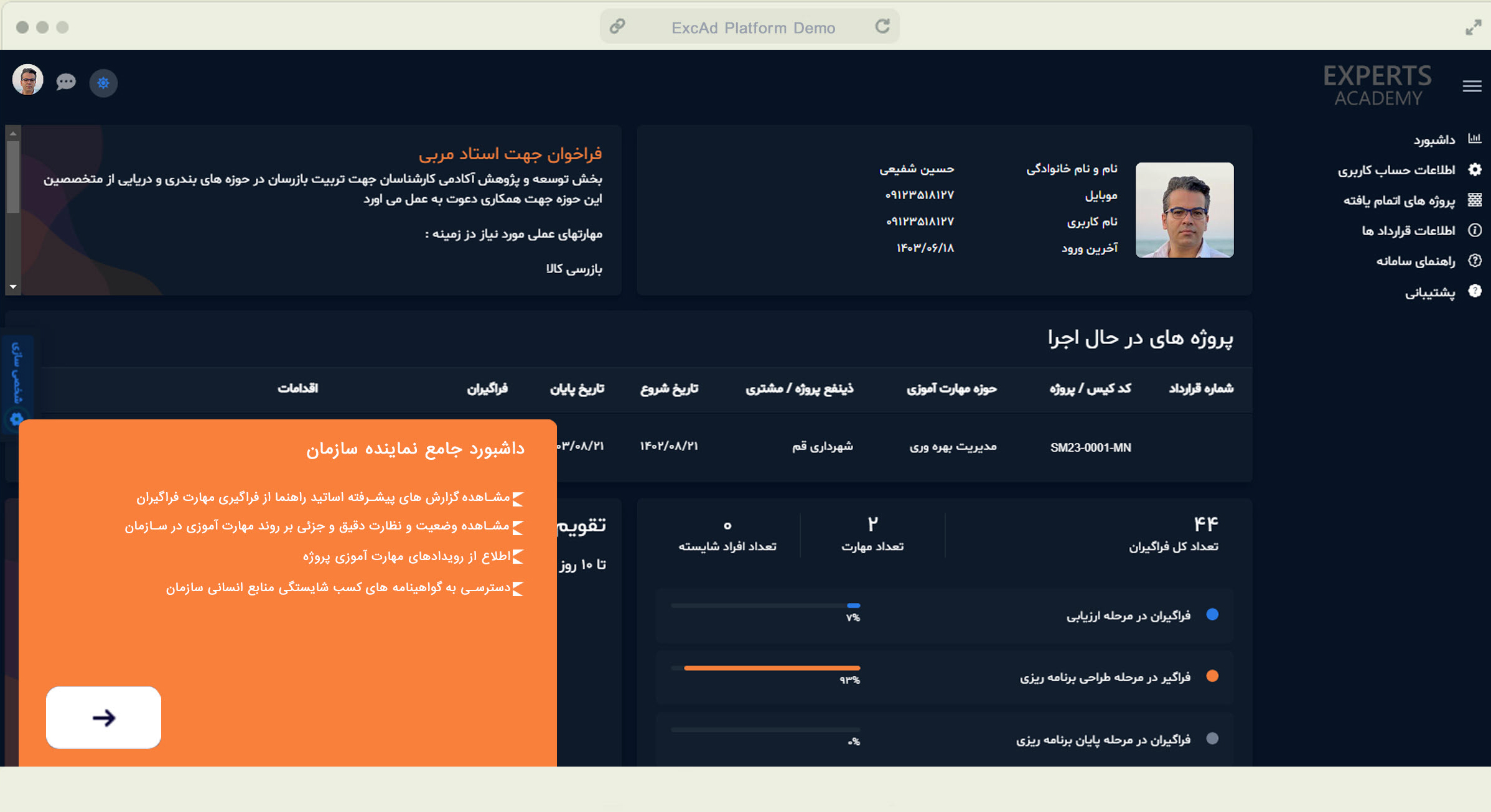This screenshot has width=1491, height=812.
Task: Click project code SM23-0001-MN
Action: [x=1090, y=447]
